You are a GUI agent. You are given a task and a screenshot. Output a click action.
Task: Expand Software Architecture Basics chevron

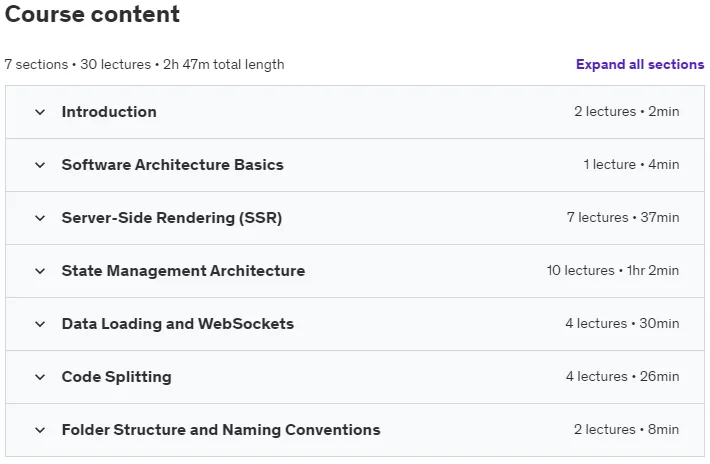coord(40,165)
